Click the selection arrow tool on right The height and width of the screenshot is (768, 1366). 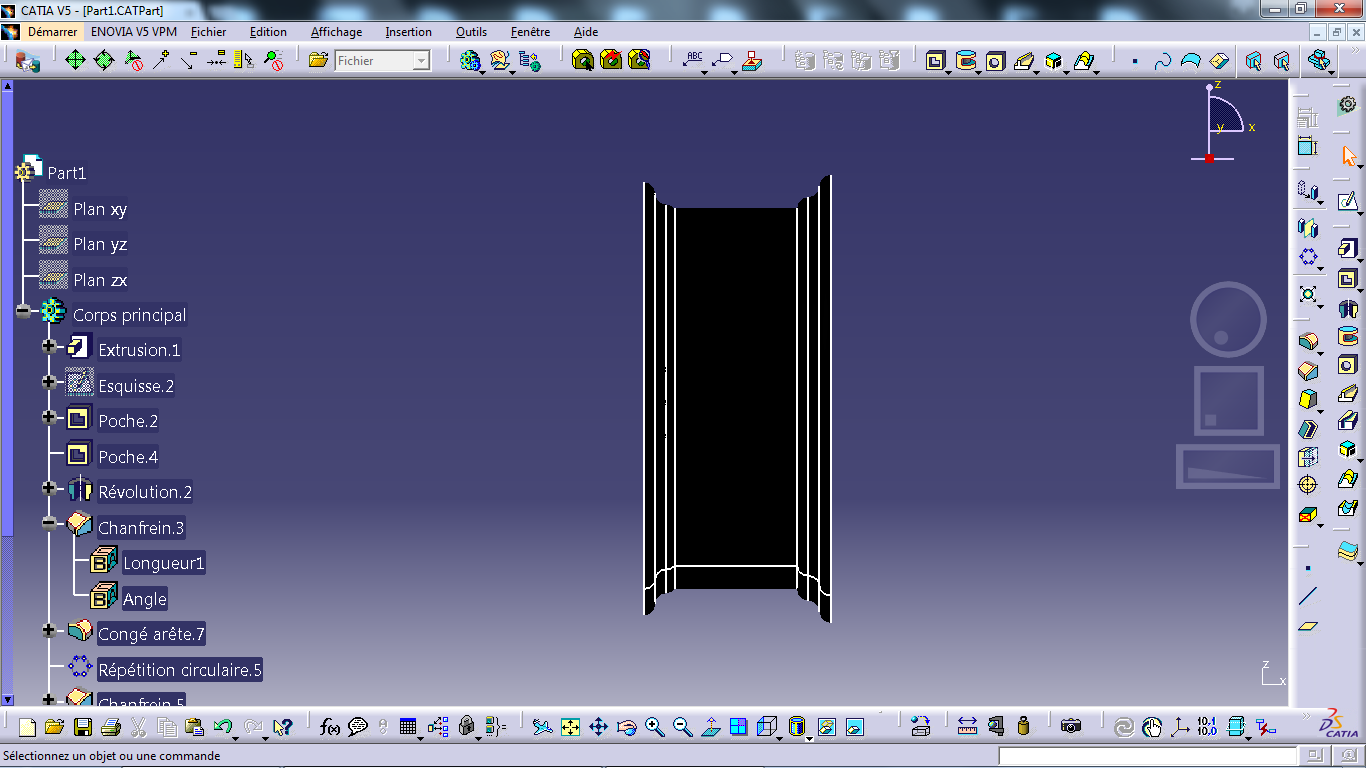coord(1349,156)
